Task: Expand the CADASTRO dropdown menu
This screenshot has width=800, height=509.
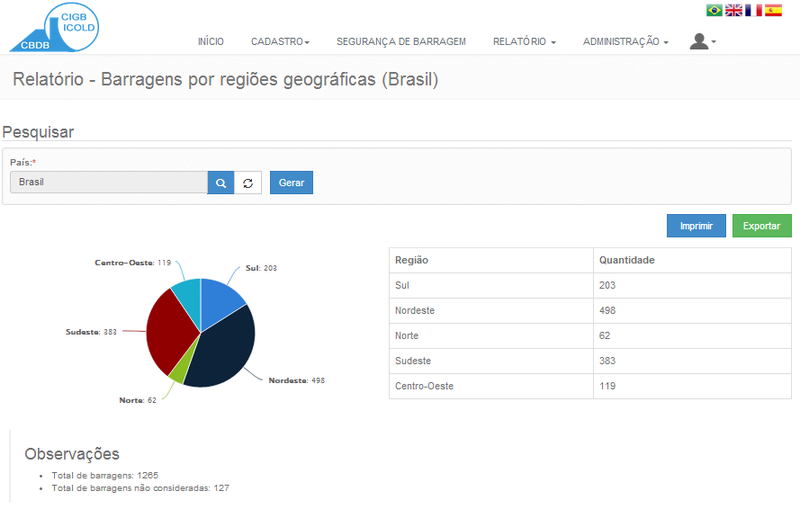Action: [x=280, y=42]
